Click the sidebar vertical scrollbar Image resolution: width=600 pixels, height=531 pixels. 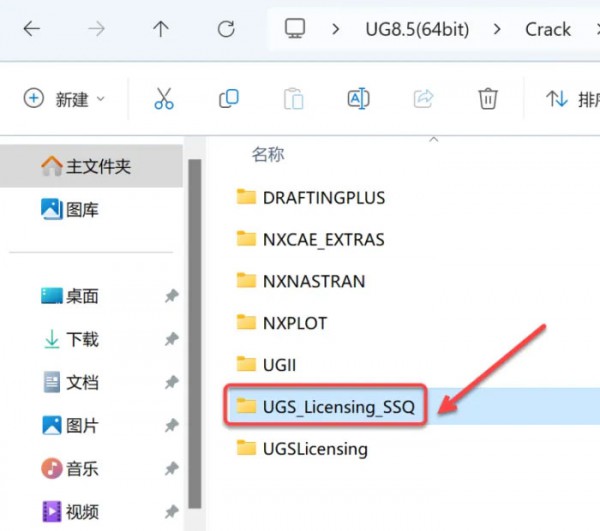pos(195,334)
